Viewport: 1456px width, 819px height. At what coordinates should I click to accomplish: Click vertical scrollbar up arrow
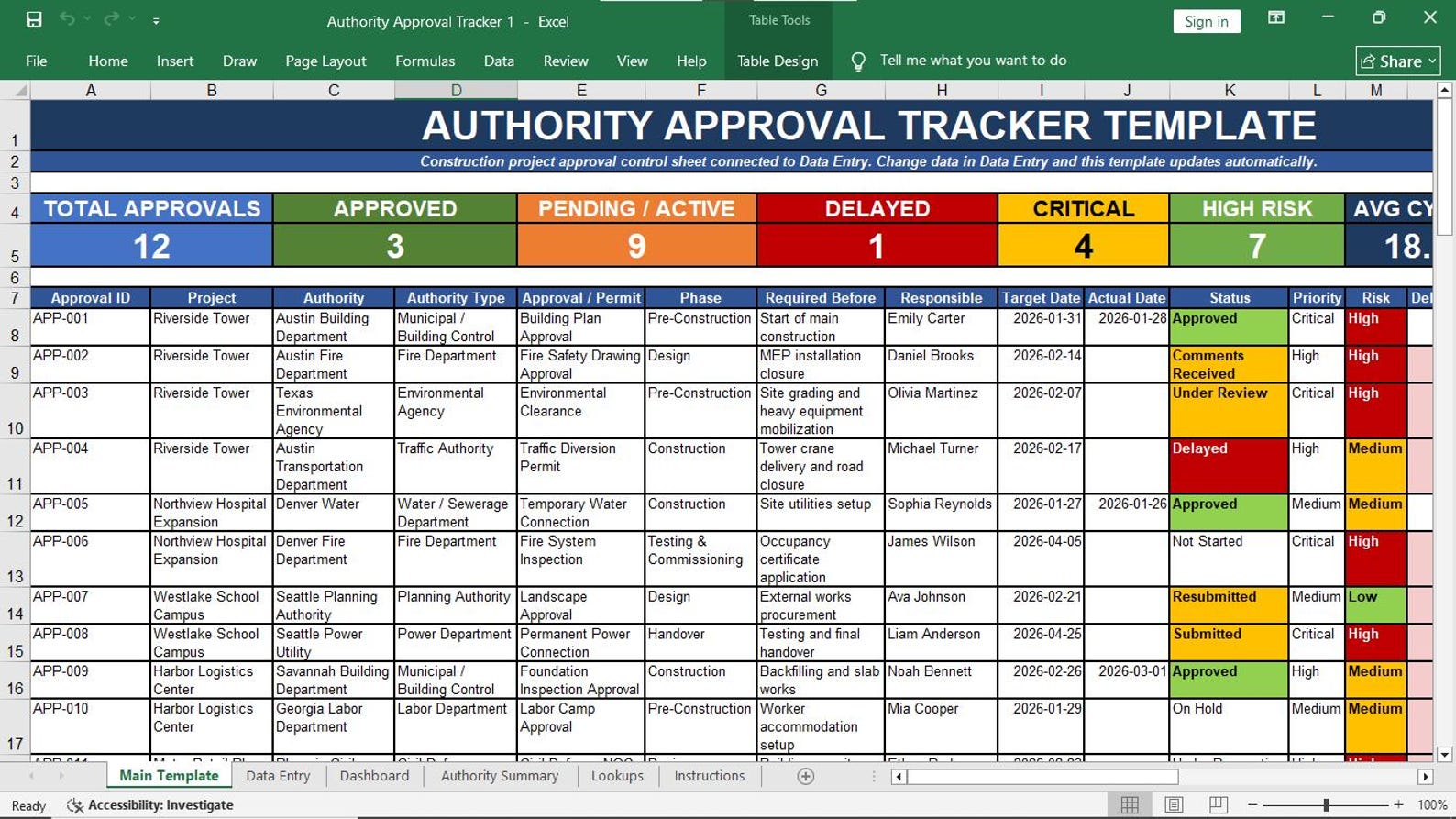coord(1444,90)
